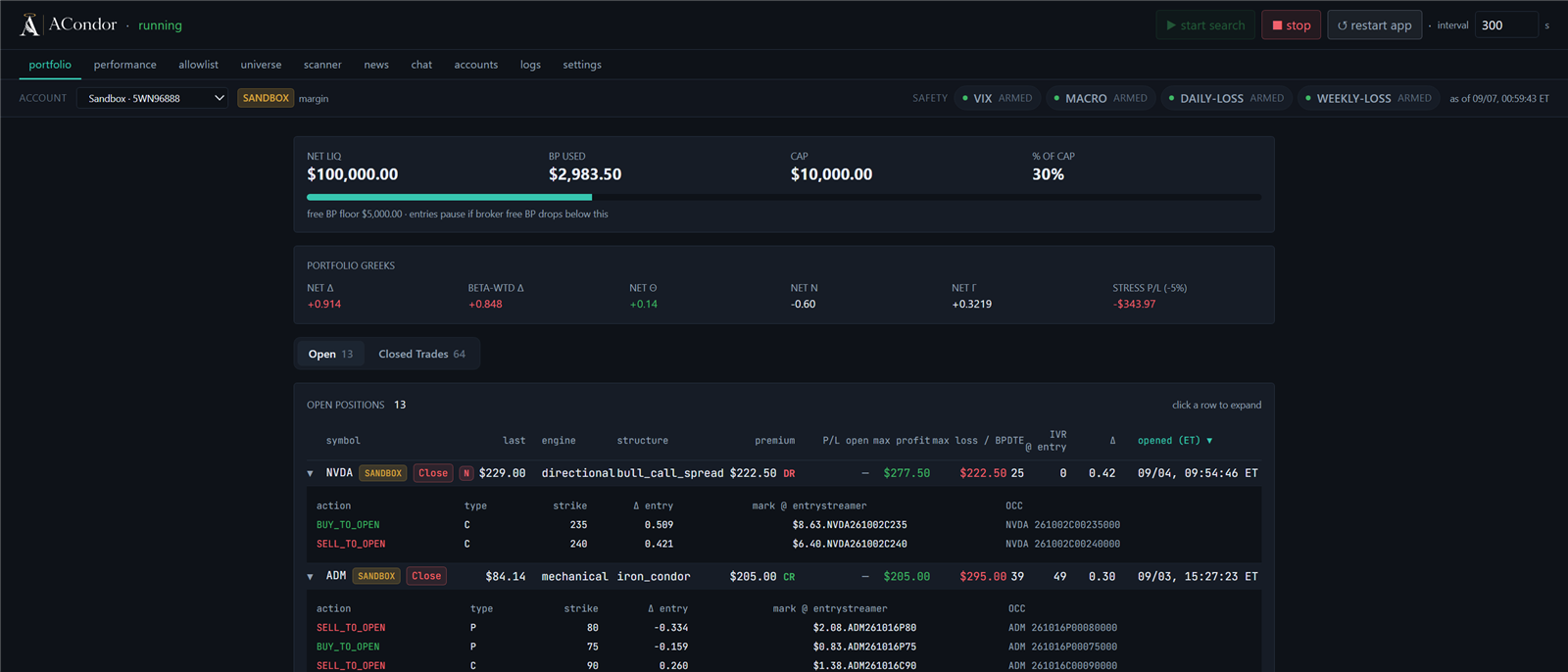
Task: View the logs tab
Action: 530,65
